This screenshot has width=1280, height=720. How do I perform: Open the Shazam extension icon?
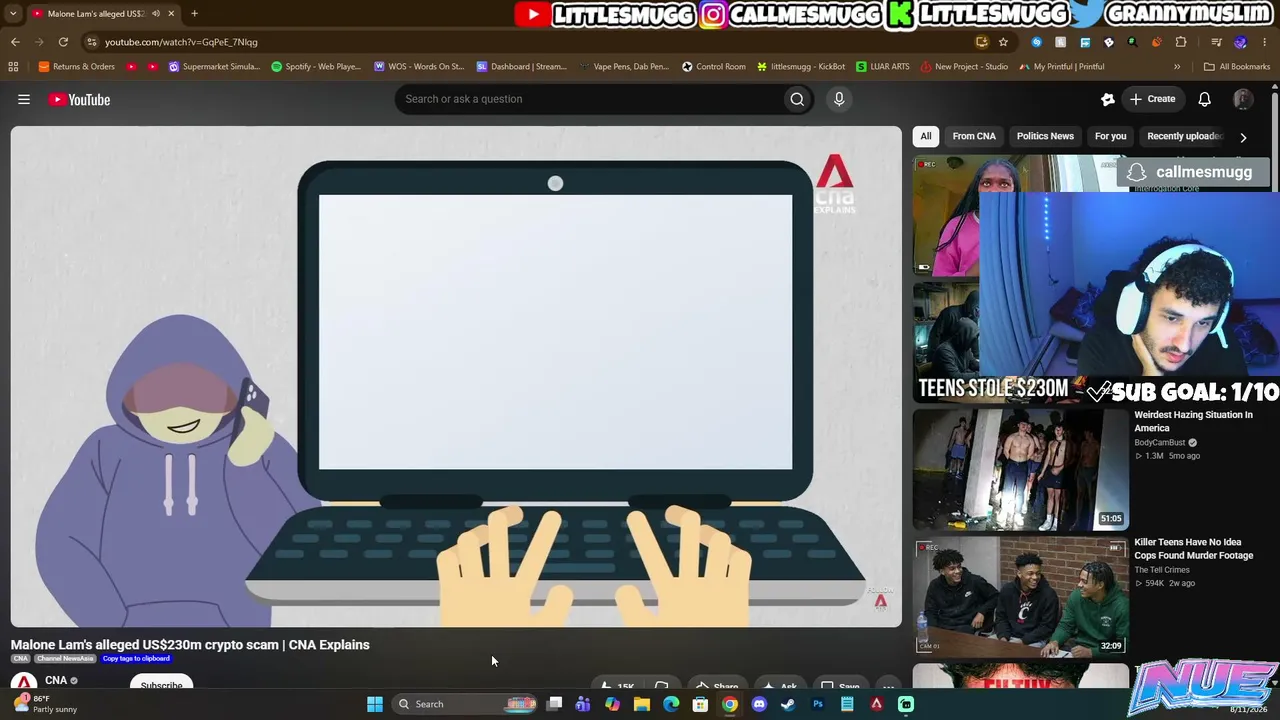click(x=1036, y=42)
